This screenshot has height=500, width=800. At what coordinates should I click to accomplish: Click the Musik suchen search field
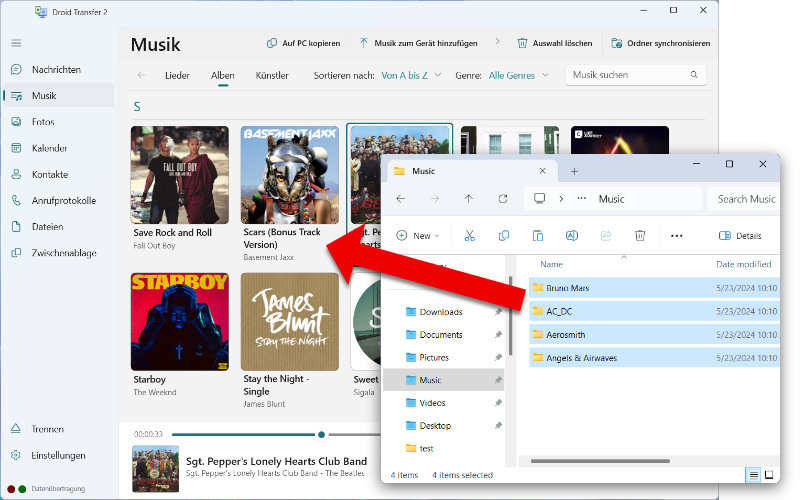[x=636, y=75]
